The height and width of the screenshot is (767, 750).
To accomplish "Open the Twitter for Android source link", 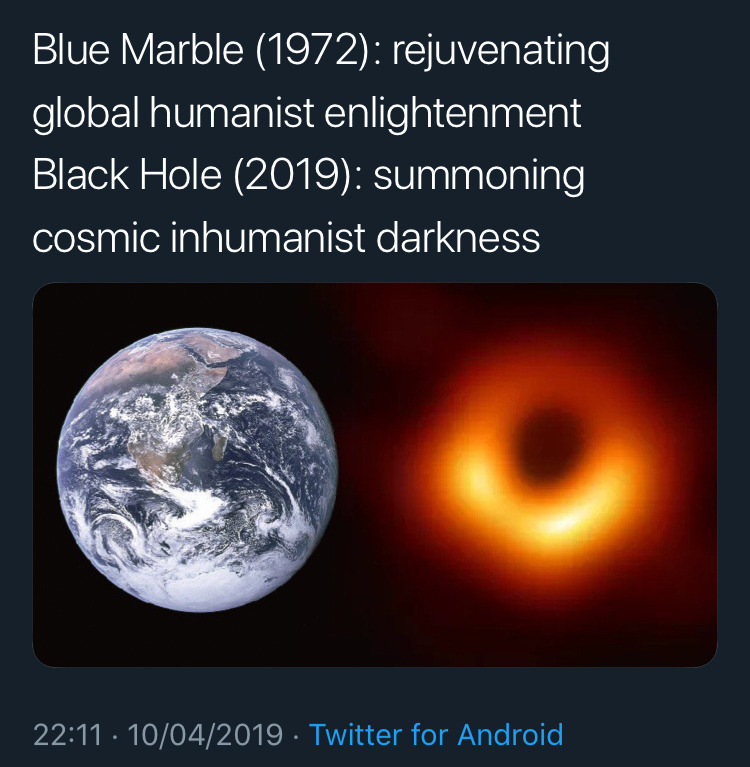I will (436, 735).
